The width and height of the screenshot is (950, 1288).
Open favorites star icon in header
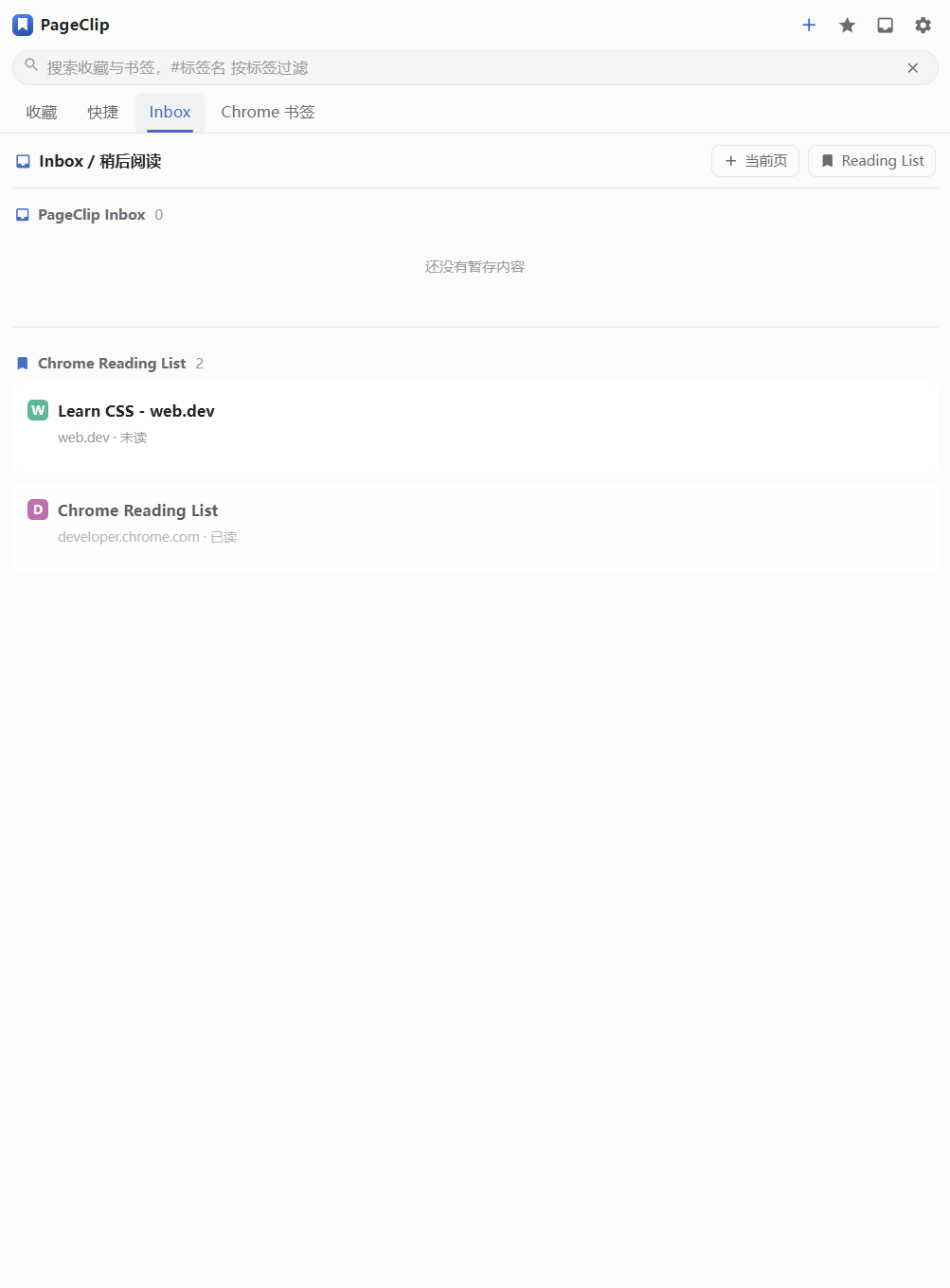click(x=848, y=26)
